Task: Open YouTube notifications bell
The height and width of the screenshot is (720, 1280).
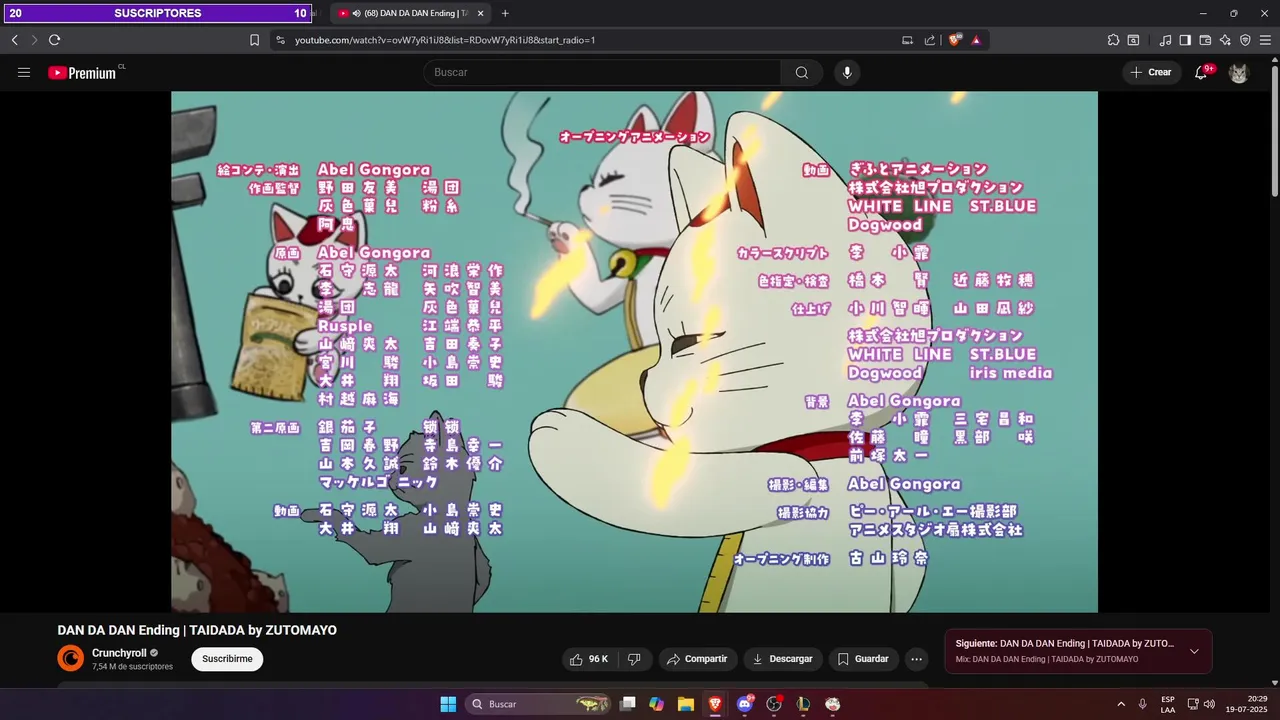Action: [1201, 72]
